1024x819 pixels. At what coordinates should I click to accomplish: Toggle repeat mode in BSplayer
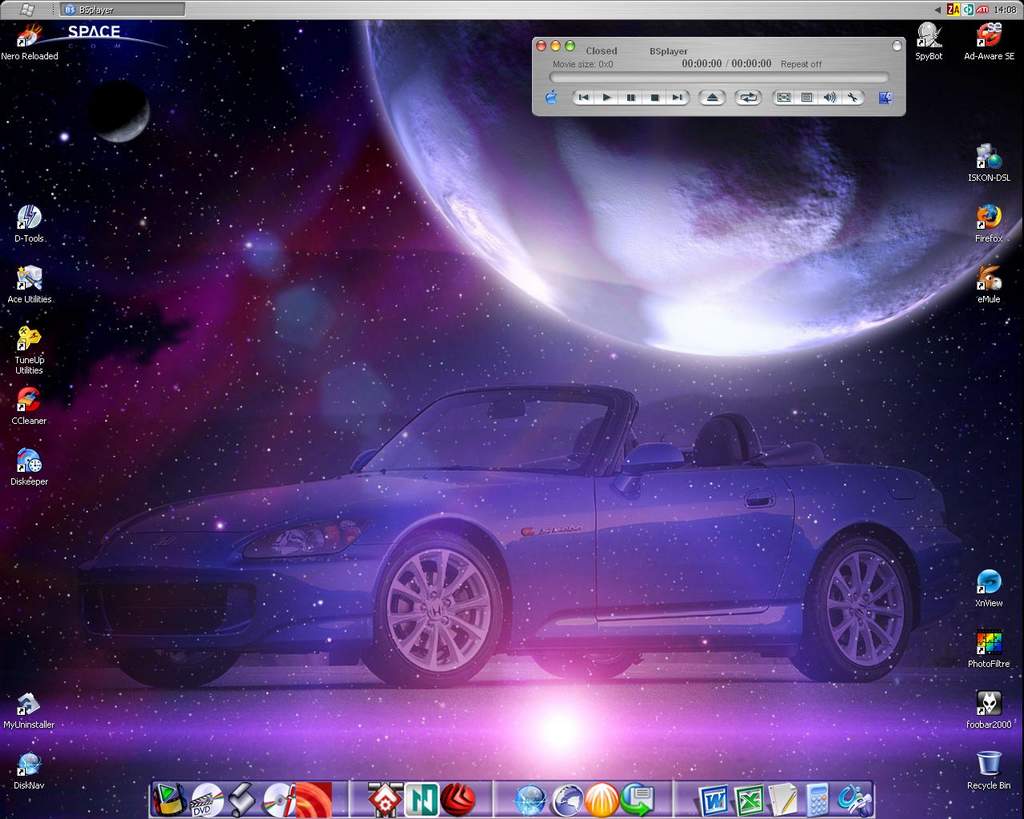tap(747, 97)
